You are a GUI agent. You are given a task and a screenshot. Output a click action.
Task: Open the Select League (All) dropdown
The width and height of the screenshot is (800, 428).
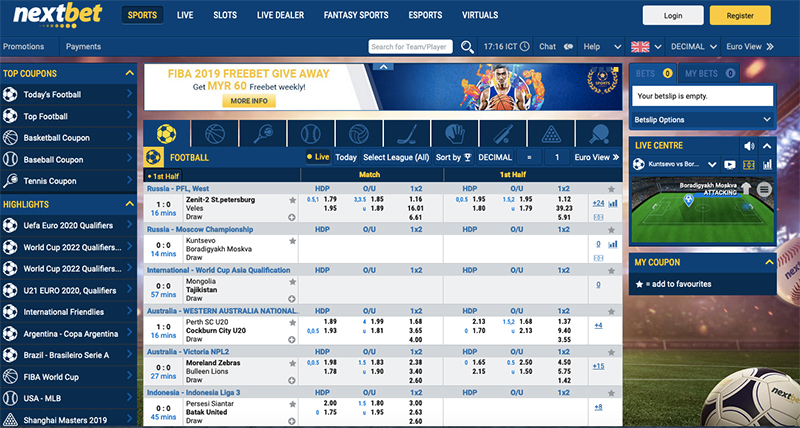pyautogui.click(x=396, y=157)
